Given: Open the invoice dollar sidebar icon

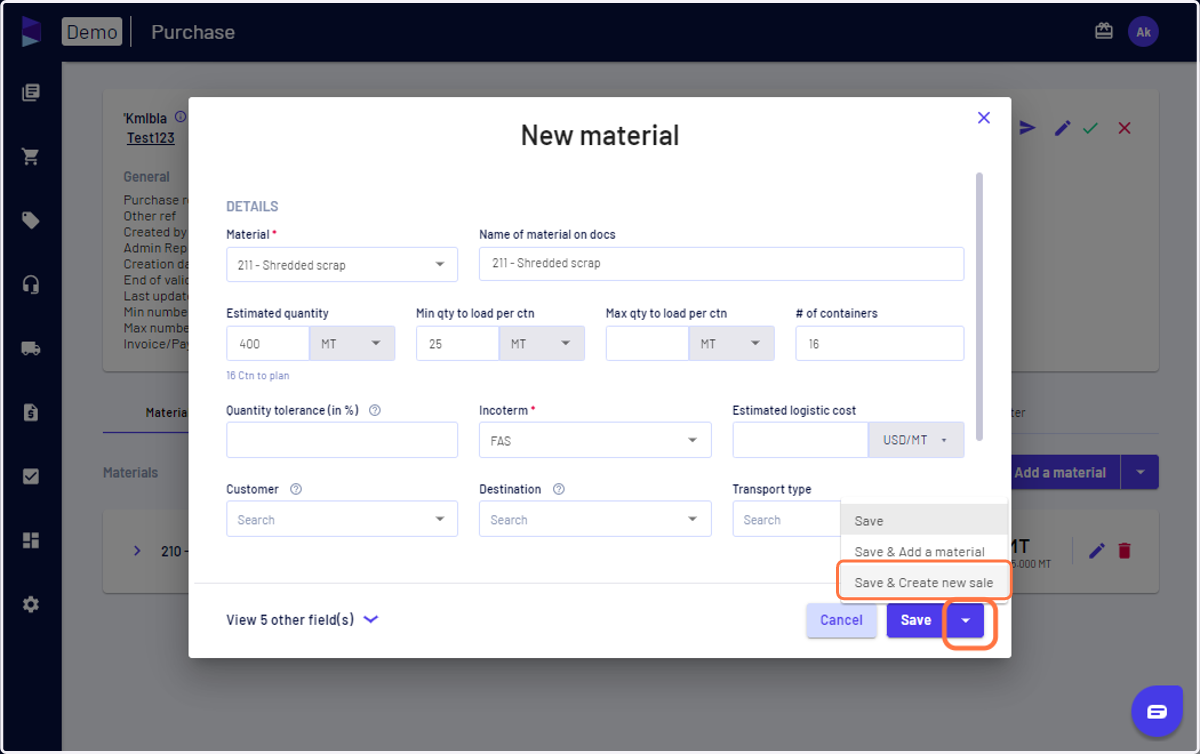Looking at the screenshot, I should [x=31, y=413].
